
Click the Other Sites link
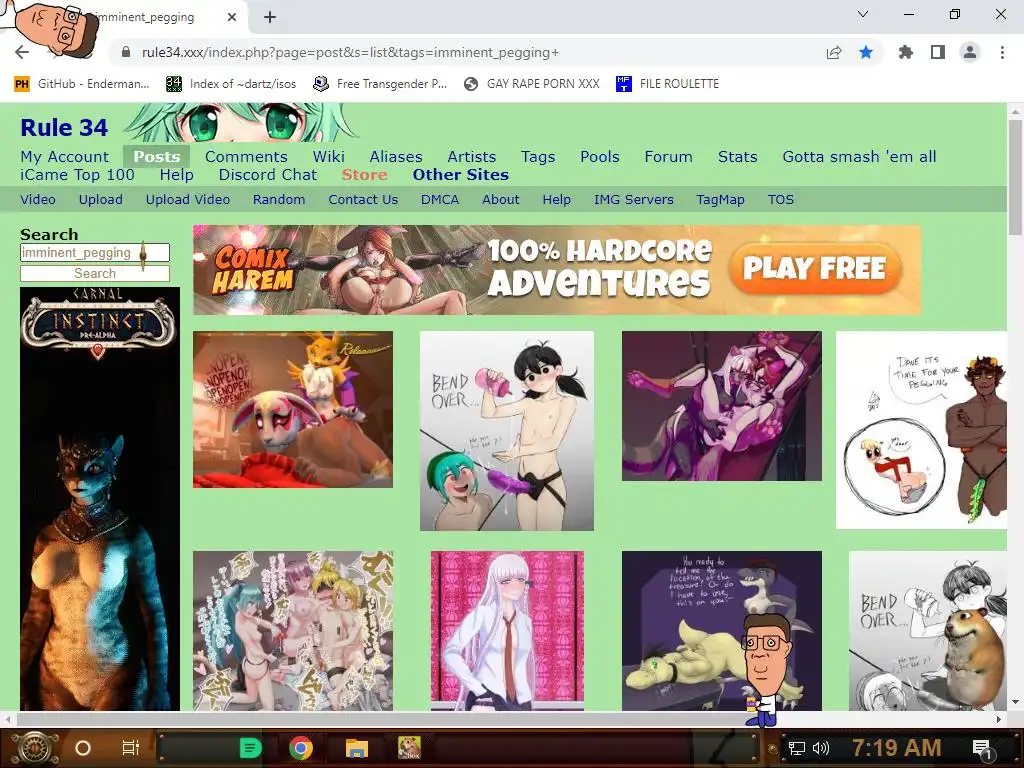coord(460,175)
